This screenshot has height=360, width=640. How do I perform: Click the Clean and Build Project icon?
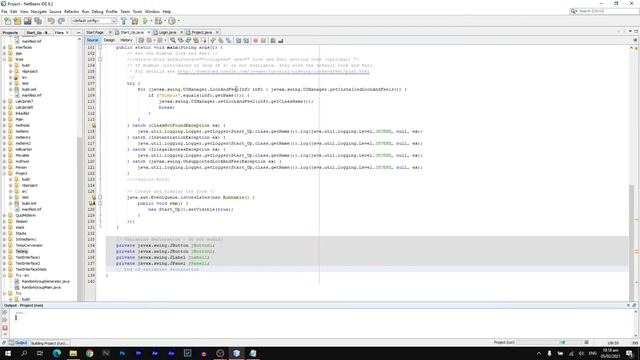coord(134,21)
